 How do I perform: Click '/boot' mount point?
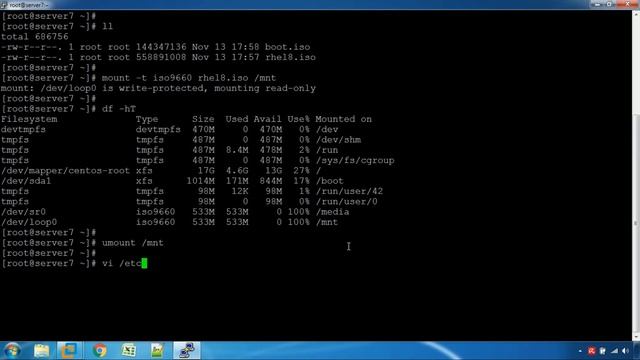click(329, 181)
